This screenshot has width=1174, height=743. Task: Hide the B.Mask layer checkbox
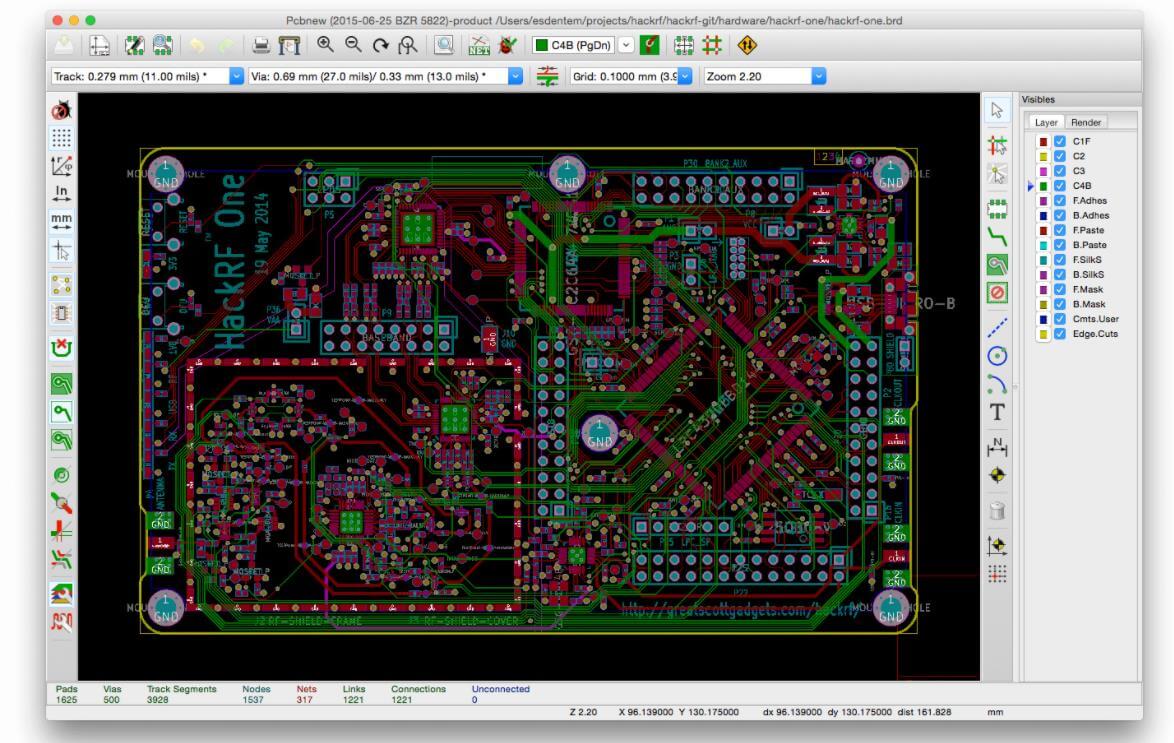pos(1060,304)
